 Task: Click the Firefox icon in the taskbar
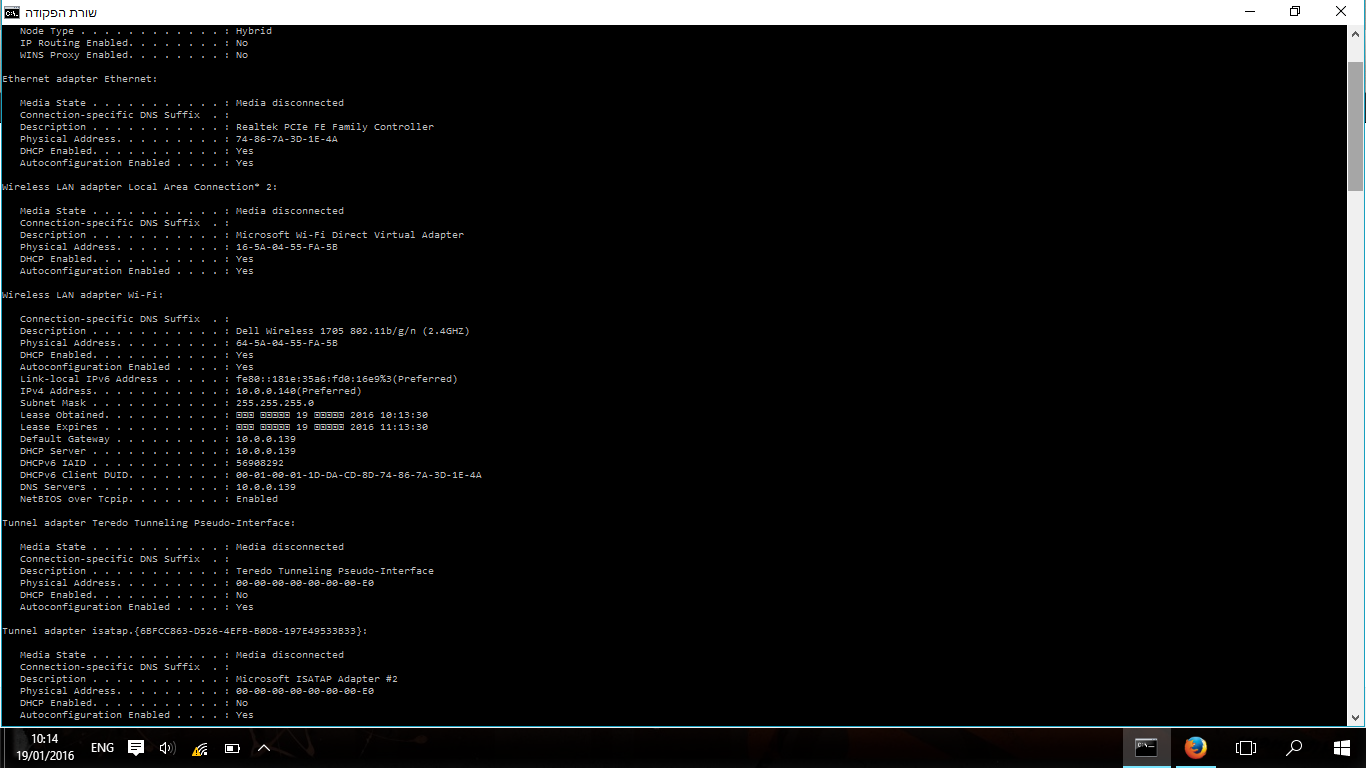pos(1195,747)
